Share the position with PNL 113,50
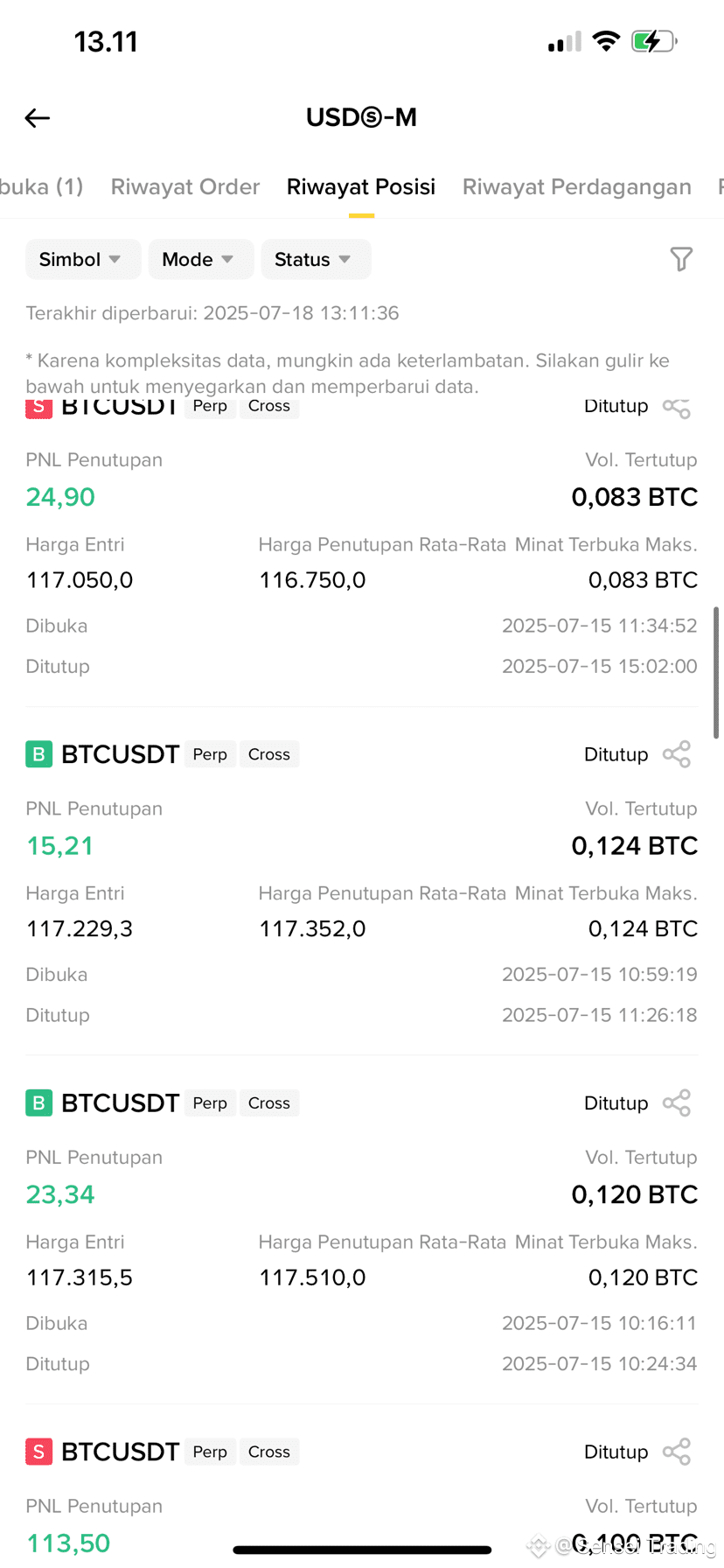Image resolution: width=724 pixels, height=1568 pixels. tap(677, 1452)
